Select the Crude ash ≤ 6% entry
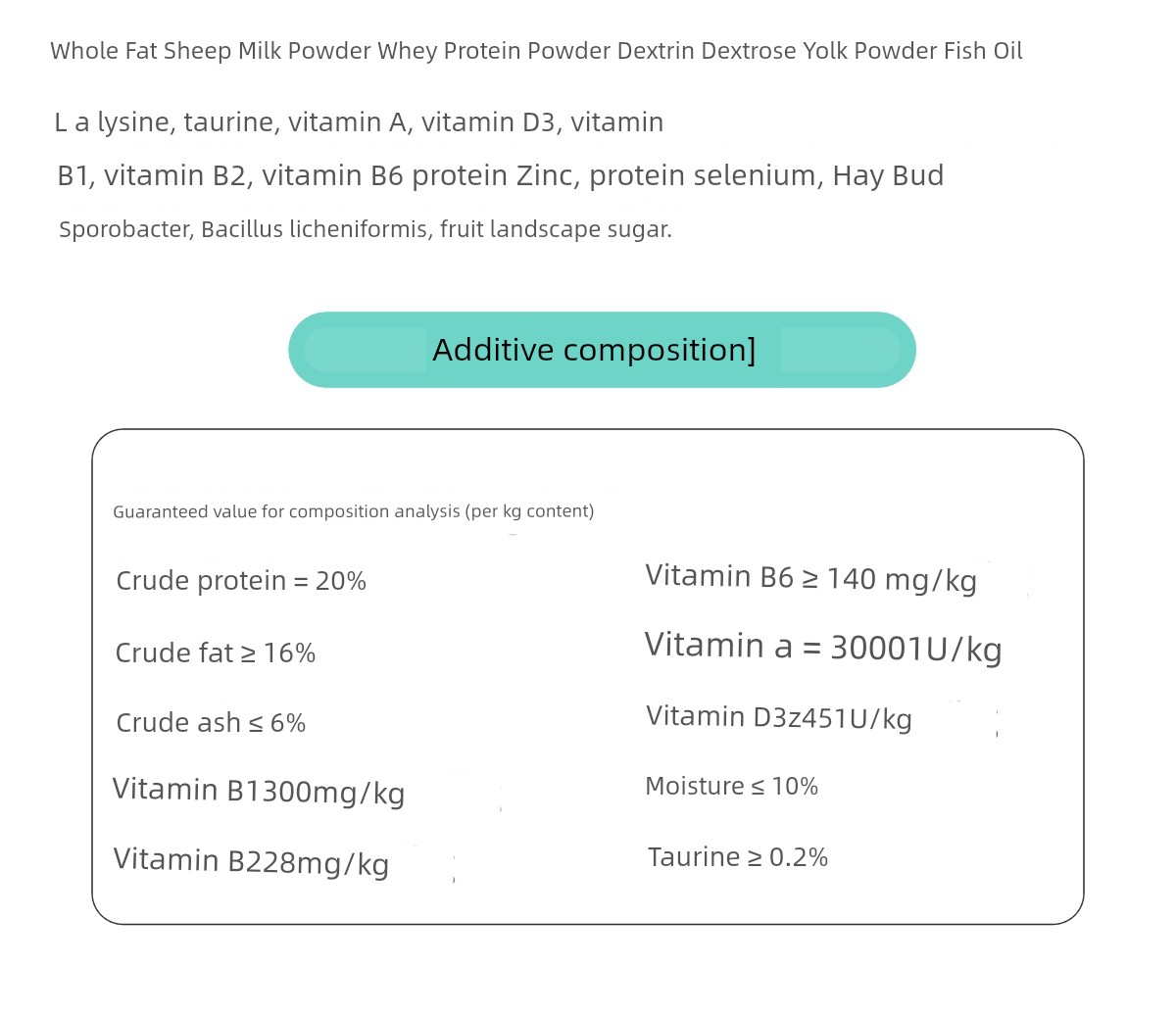The width and height of the screenshot is (1176, 1015). coord(211,723)
